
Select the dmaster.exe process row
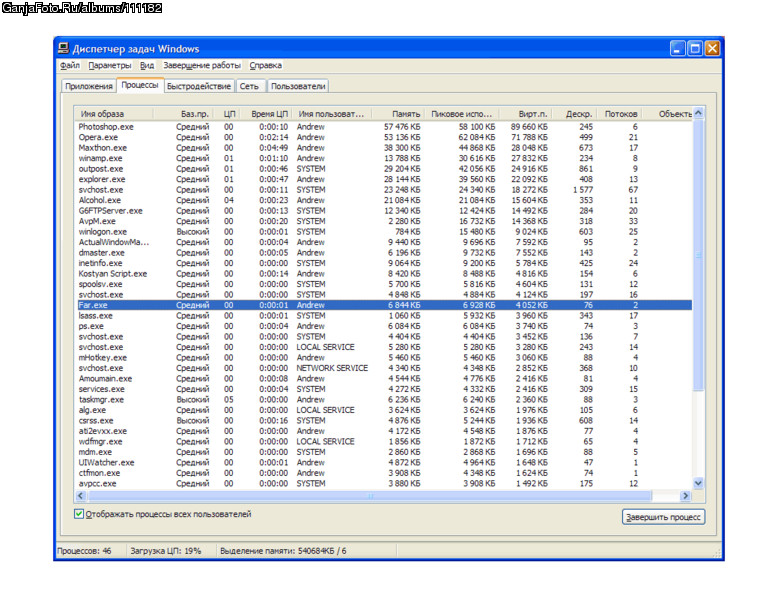pos(384,253)
